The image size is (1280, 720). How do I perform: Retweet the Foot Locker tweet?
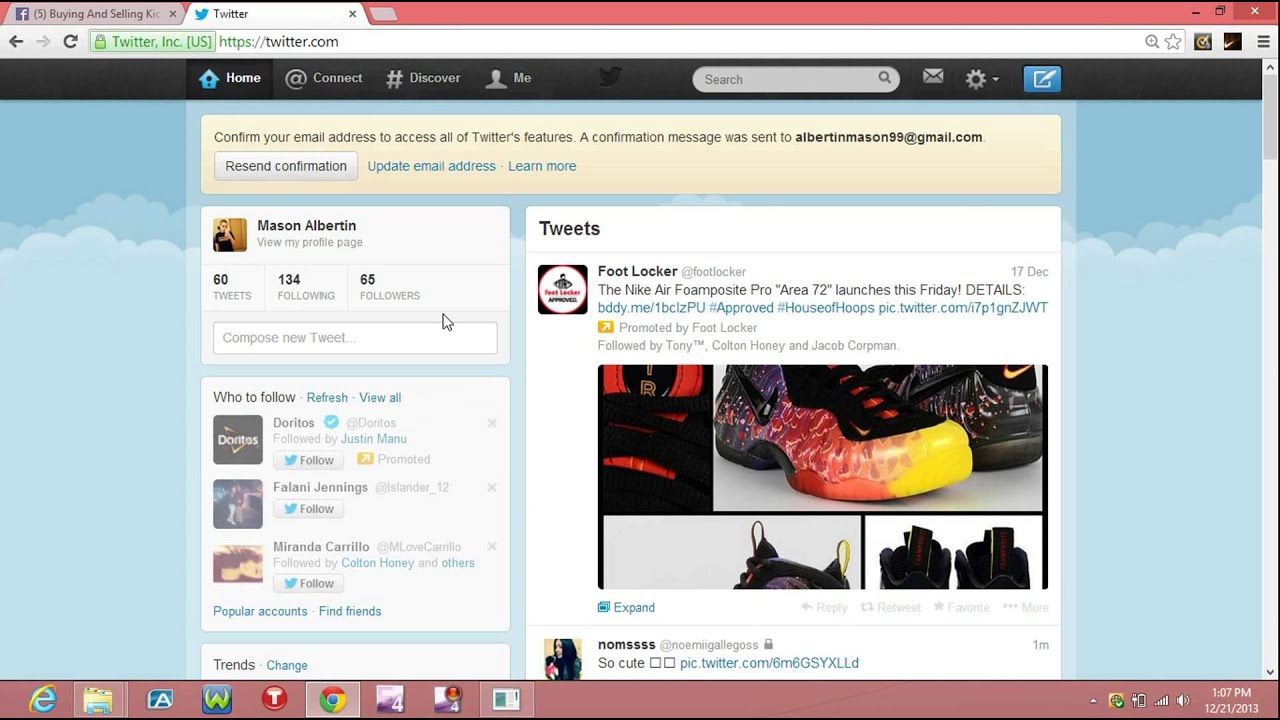click(x=891, y=608)
